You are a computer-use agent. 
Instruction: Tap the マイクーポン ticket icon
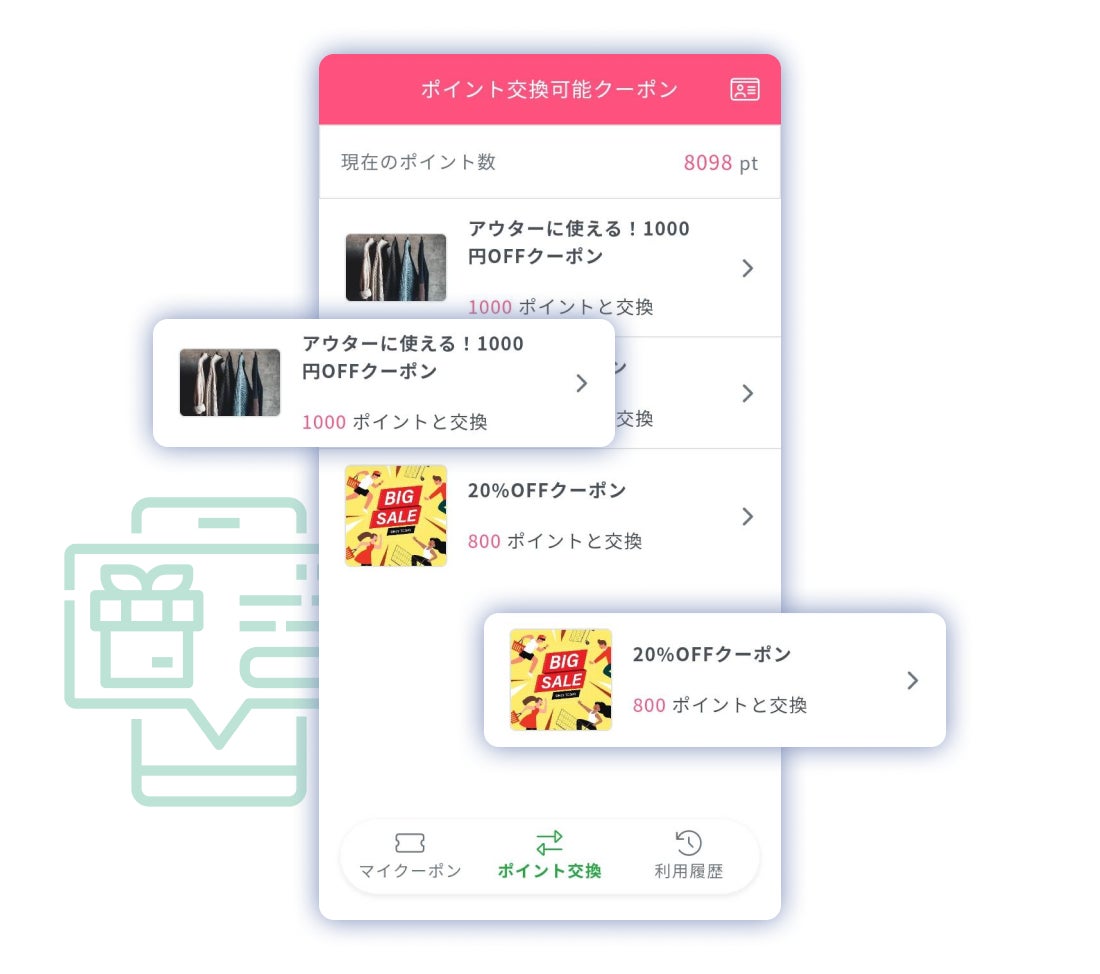[x=410, y=842]
